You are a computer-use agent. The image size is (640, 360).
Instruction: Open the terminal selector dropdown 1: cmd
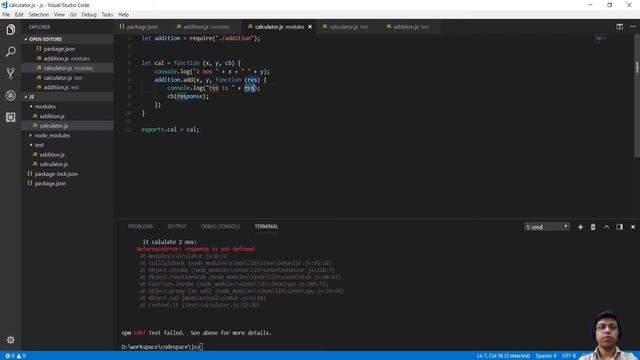[547, 227]
